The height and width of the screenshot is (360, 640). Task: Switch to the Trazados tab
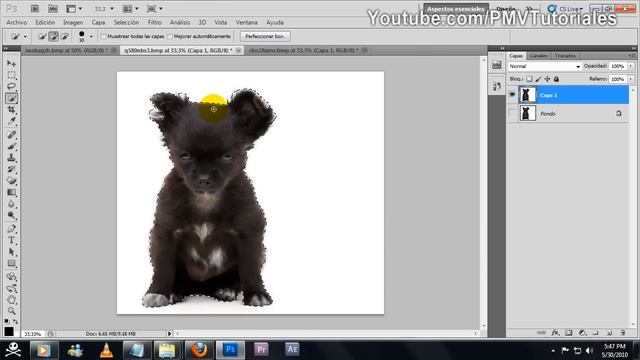[565, 56]
